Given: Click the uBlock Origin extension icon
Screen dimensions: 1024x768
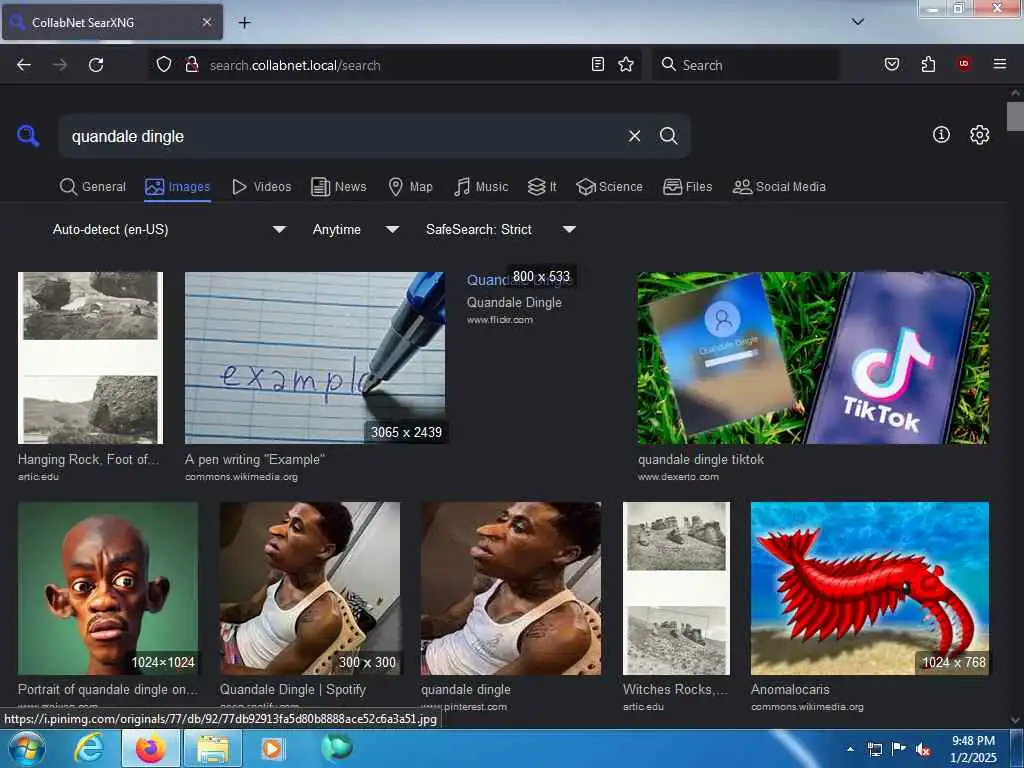Looking at the screenshot, I should click(x=964, y=64).
